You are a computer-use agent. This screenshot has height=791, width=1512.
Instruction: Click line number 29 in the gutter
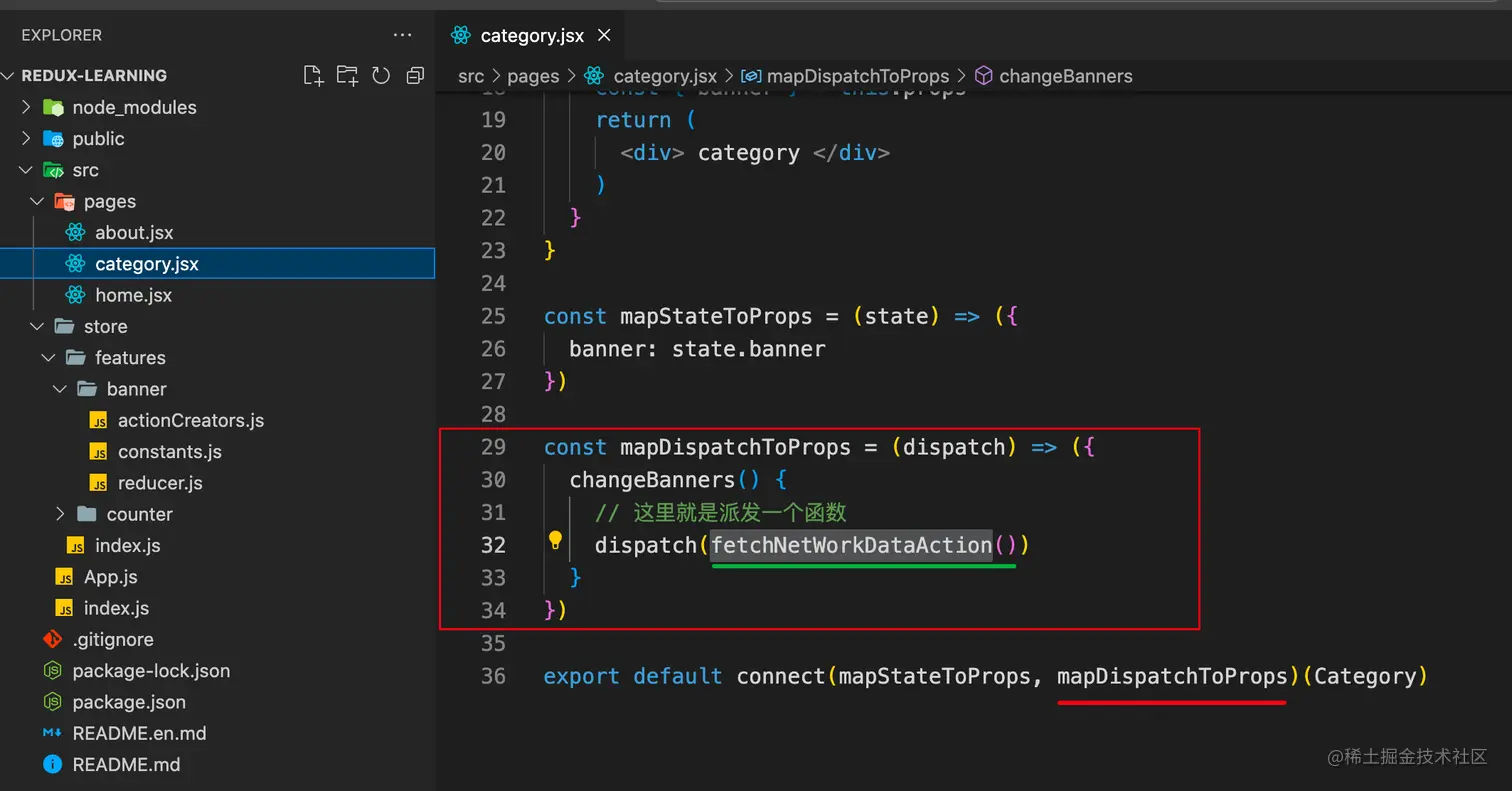point(494,447)
